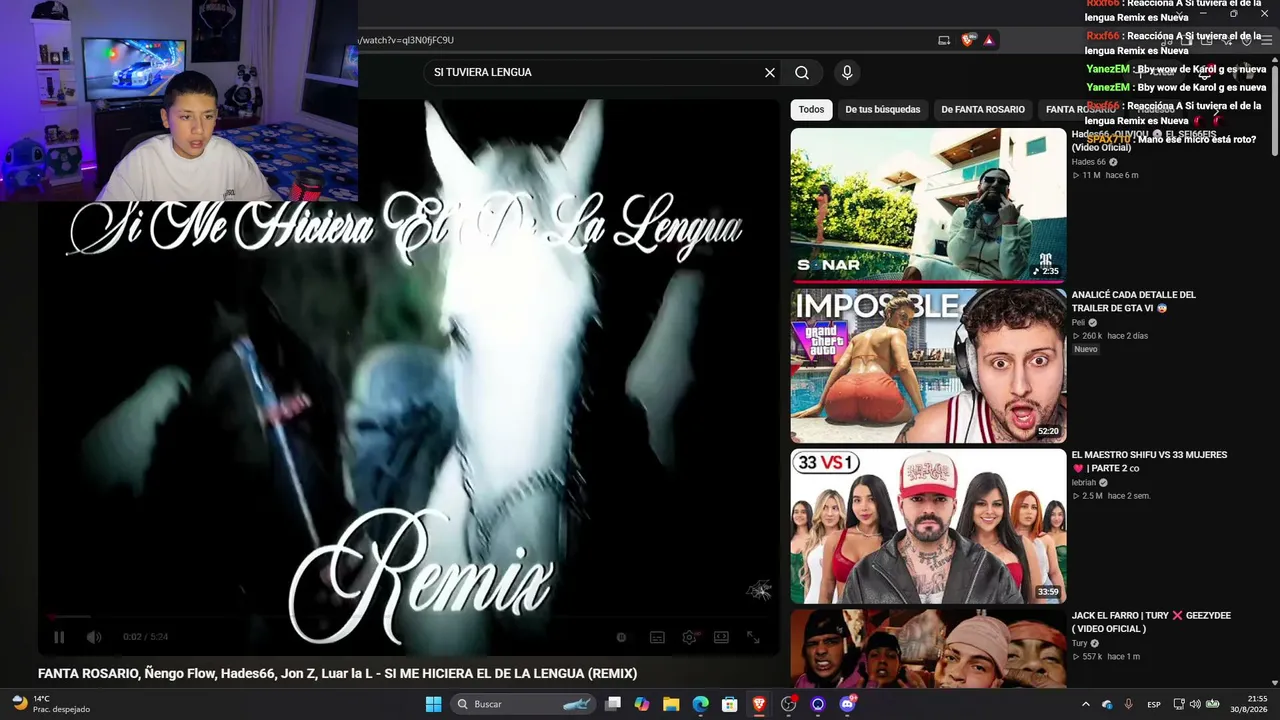Screen dimensions: 1280x720
Task: Open Microsoft Edge from the taskbar
Action: click(x=701, y=704)
